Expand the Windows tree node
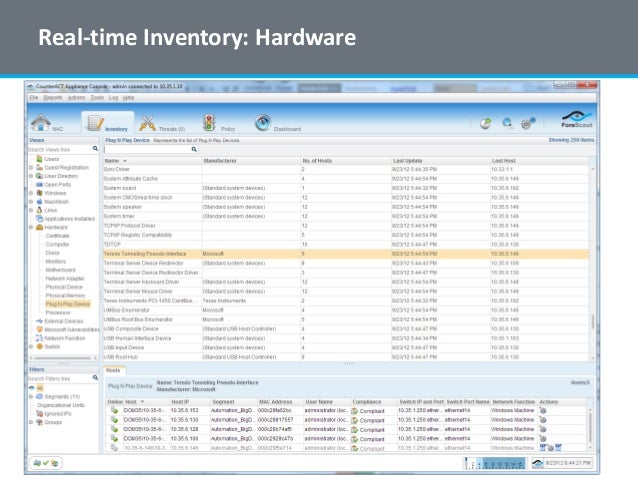 pos(31,193)
